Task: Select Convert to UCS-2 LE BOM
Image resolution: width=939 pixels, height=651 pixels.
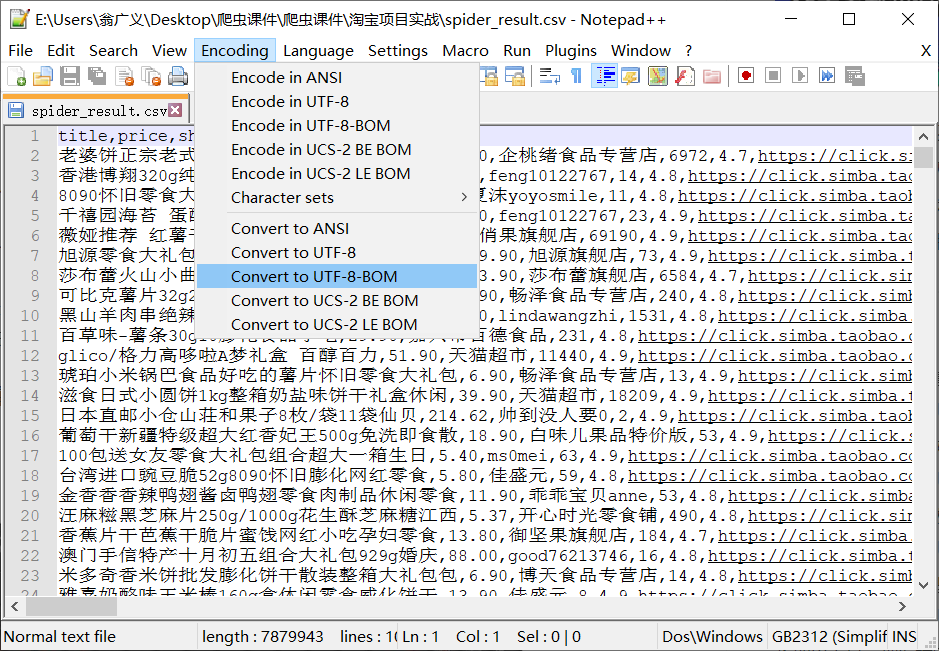Action: coord(337,325)
